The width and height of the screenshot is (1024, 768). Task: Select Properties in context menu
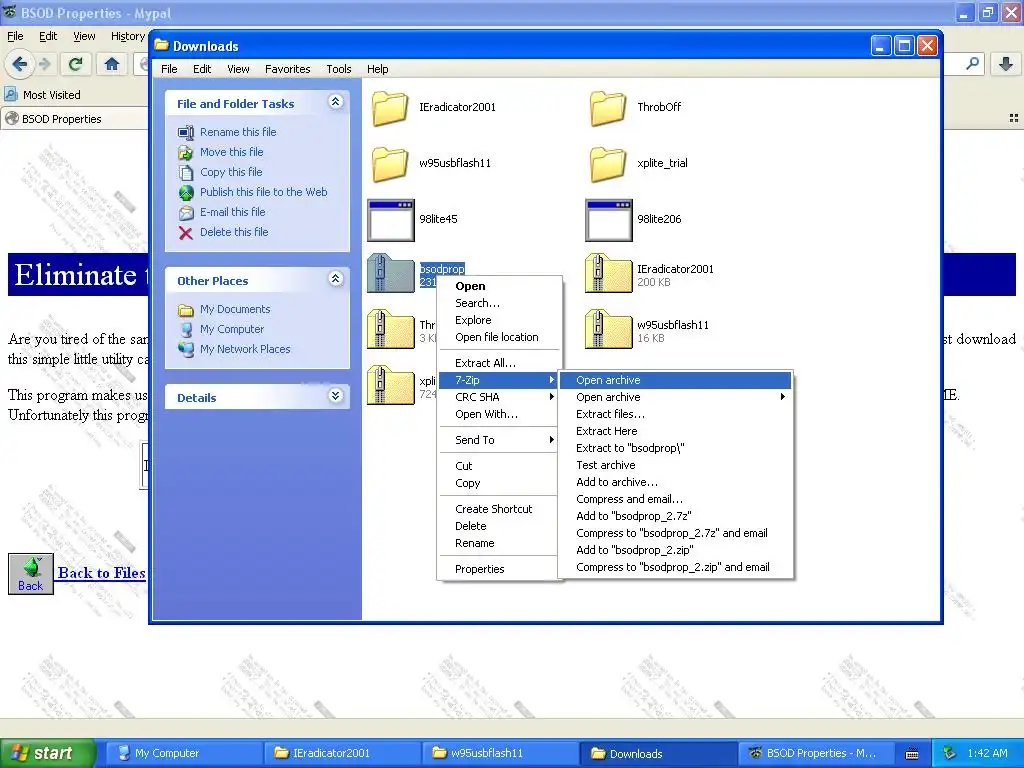click(500, 569)
